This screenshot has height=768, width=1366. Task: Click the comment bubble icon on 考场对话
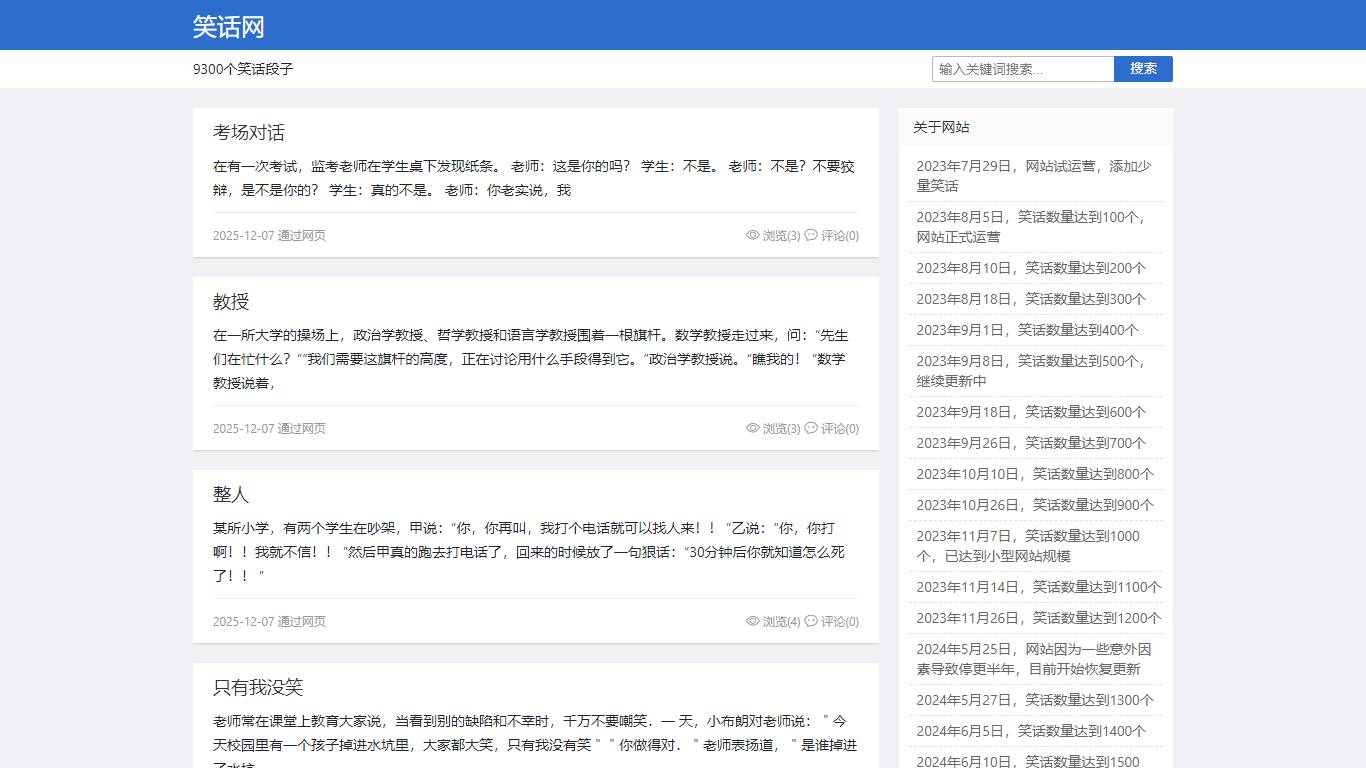(811, 235)
